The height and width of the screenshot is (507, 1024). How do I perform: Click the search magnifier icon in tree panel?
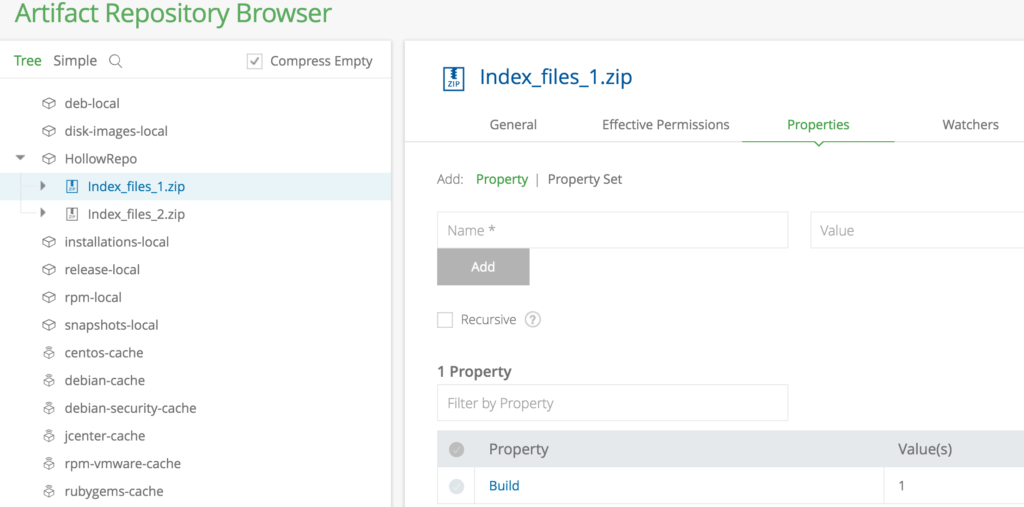115,61
